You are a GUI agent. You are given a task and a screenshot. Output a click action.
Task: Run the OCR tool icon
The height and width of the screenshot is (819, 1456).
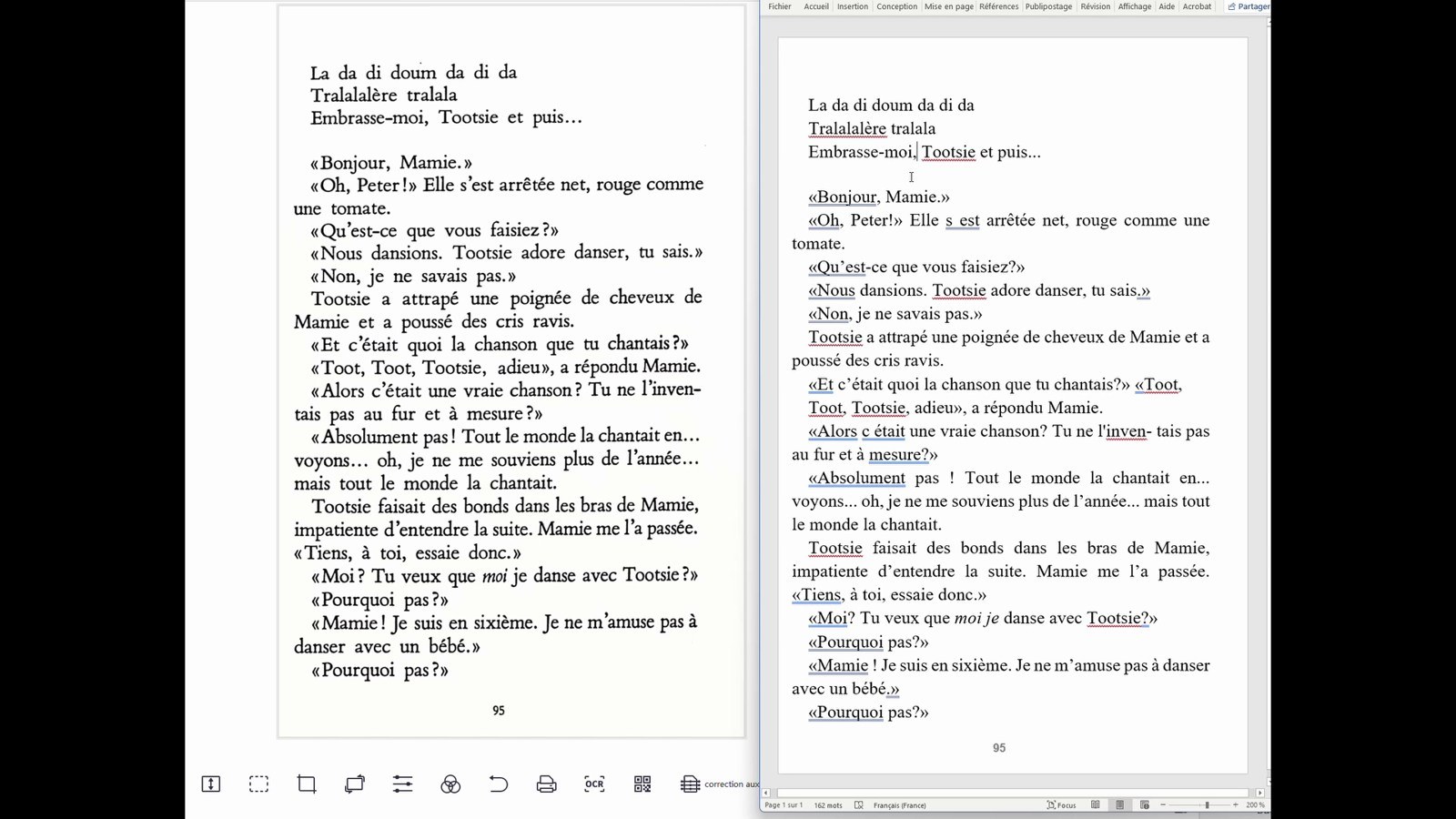594,784
